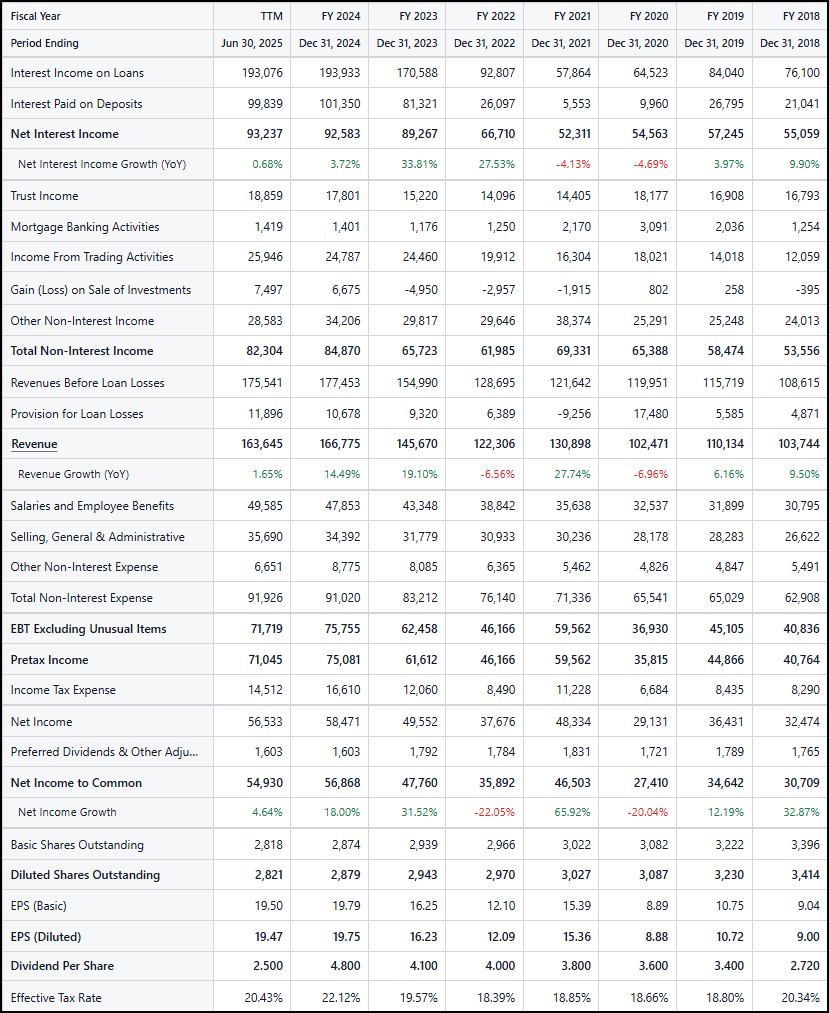The width and height of the screenshot is (829, 1013).
Task: Select Gain (Loss) on Sale of Investments label
Action: coord(101,290)
